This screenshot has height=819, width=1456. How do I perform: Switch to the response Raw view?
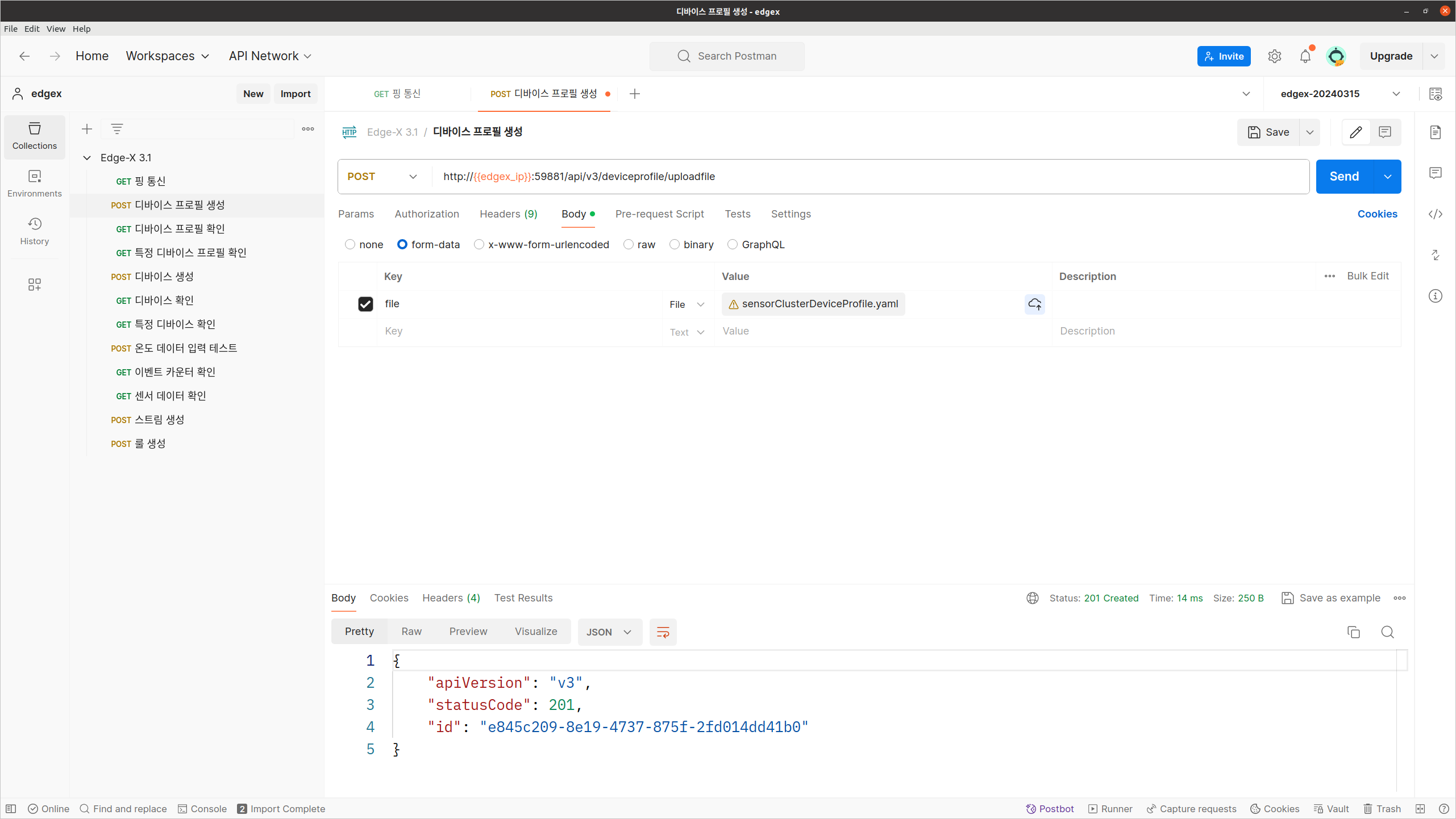coord(411,632)
